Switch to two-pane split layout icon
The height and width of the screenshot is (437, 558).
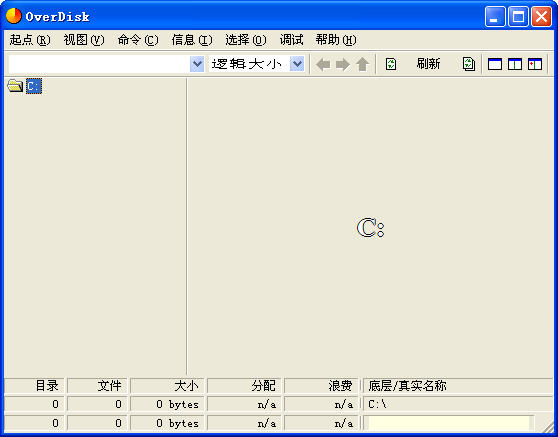[515, 64]
